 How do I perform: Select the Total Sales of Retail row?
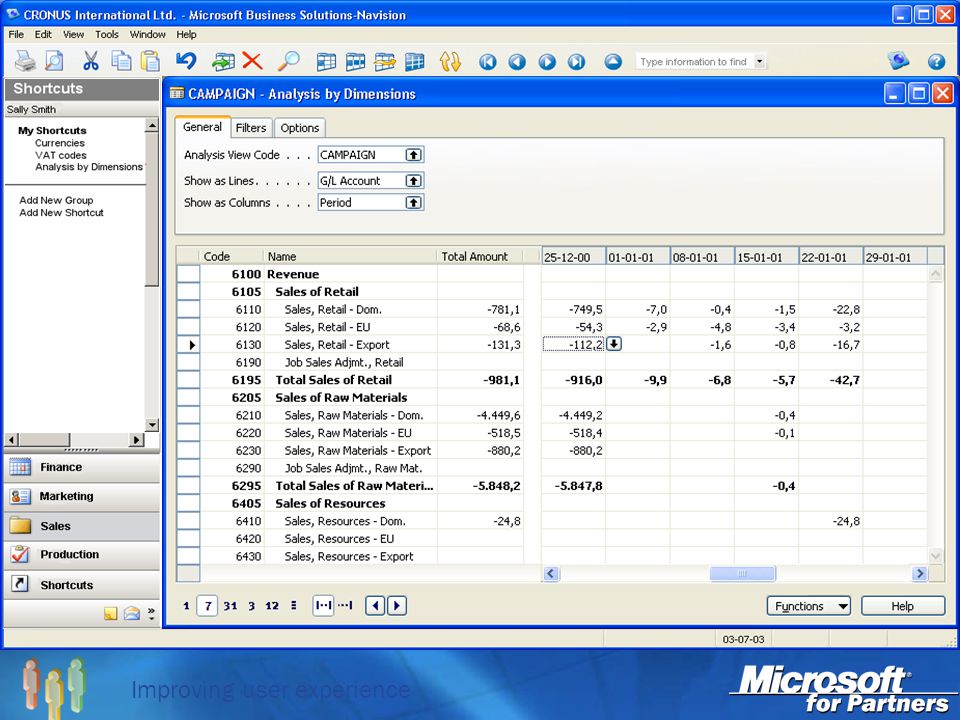click(552, 380)
